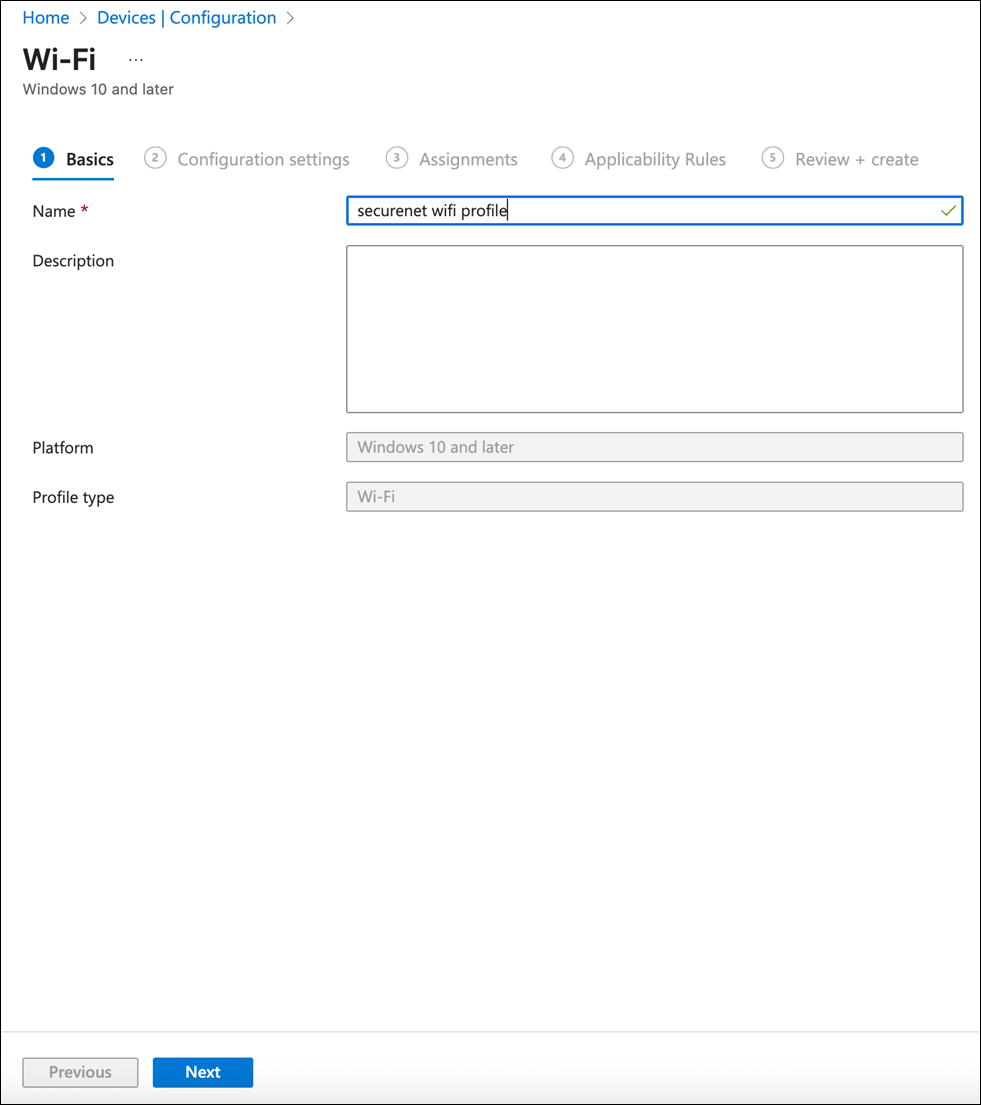
Task: Open the Configuration settings tab label
Action: click(263, 159)
